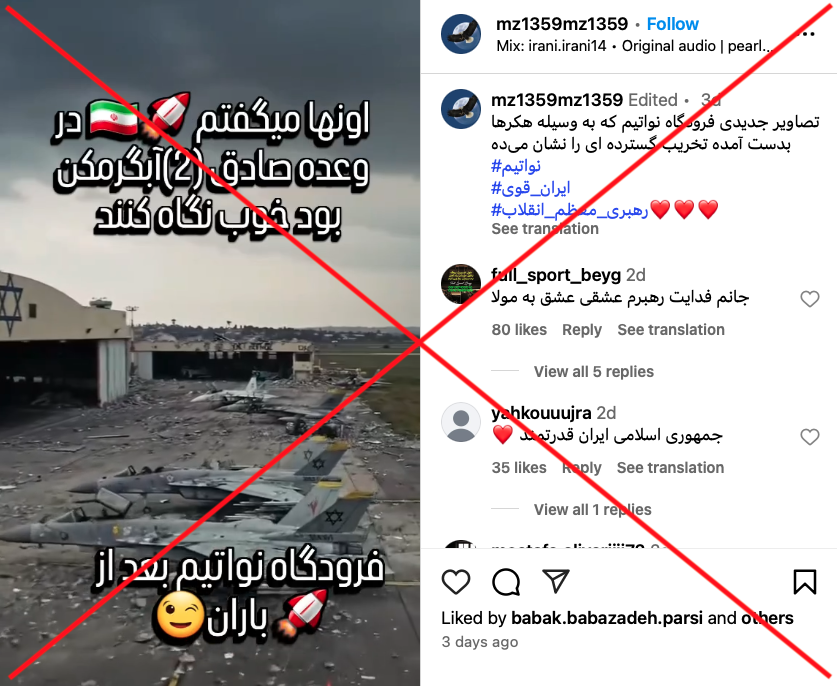Screen dimensions: 837x686
Task: Expand View all 1 replies
Action: tap(593, 510)
